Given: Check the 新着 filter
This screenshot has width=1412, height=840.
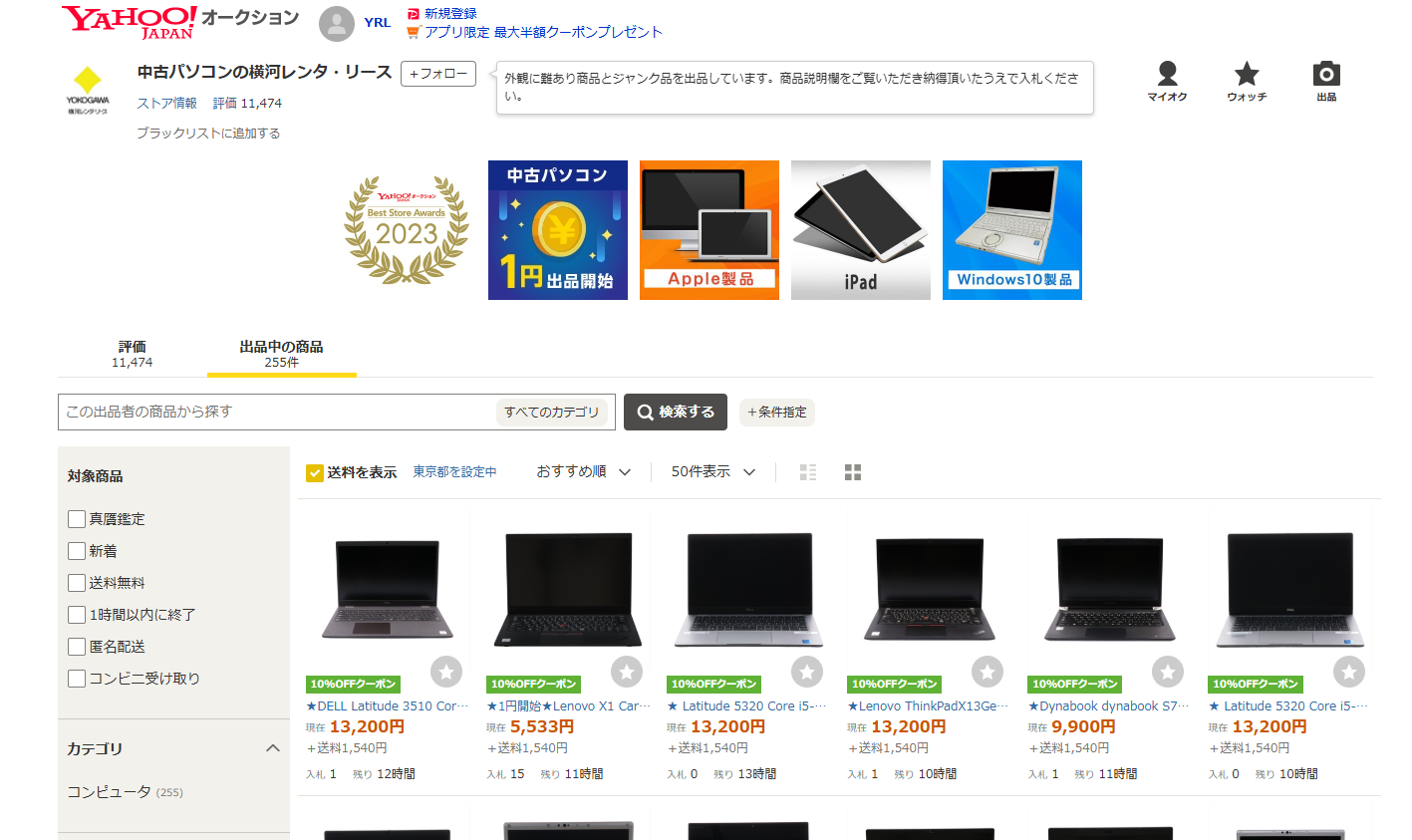Looking at the screenshot, I should click(x=77, y=551).
